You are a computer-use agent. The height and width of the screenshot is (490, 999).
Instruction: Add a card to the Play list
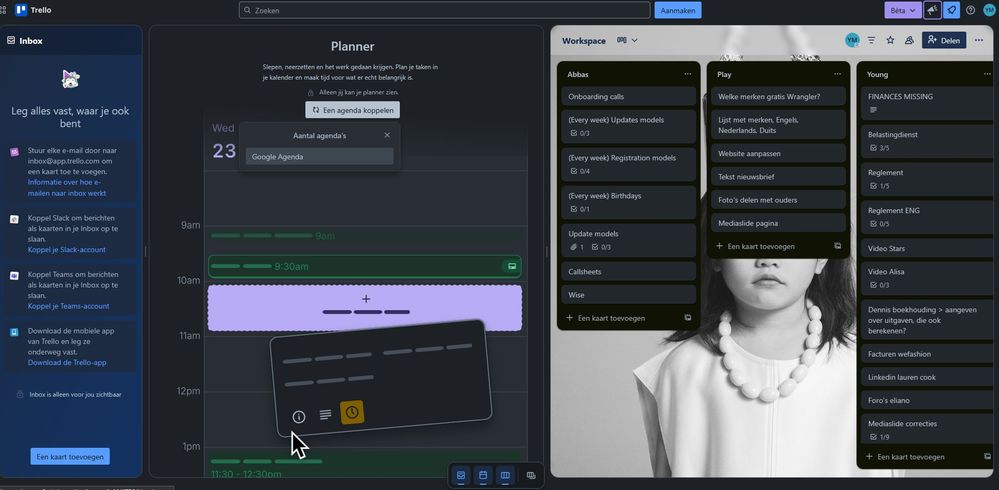coord(761,246)
